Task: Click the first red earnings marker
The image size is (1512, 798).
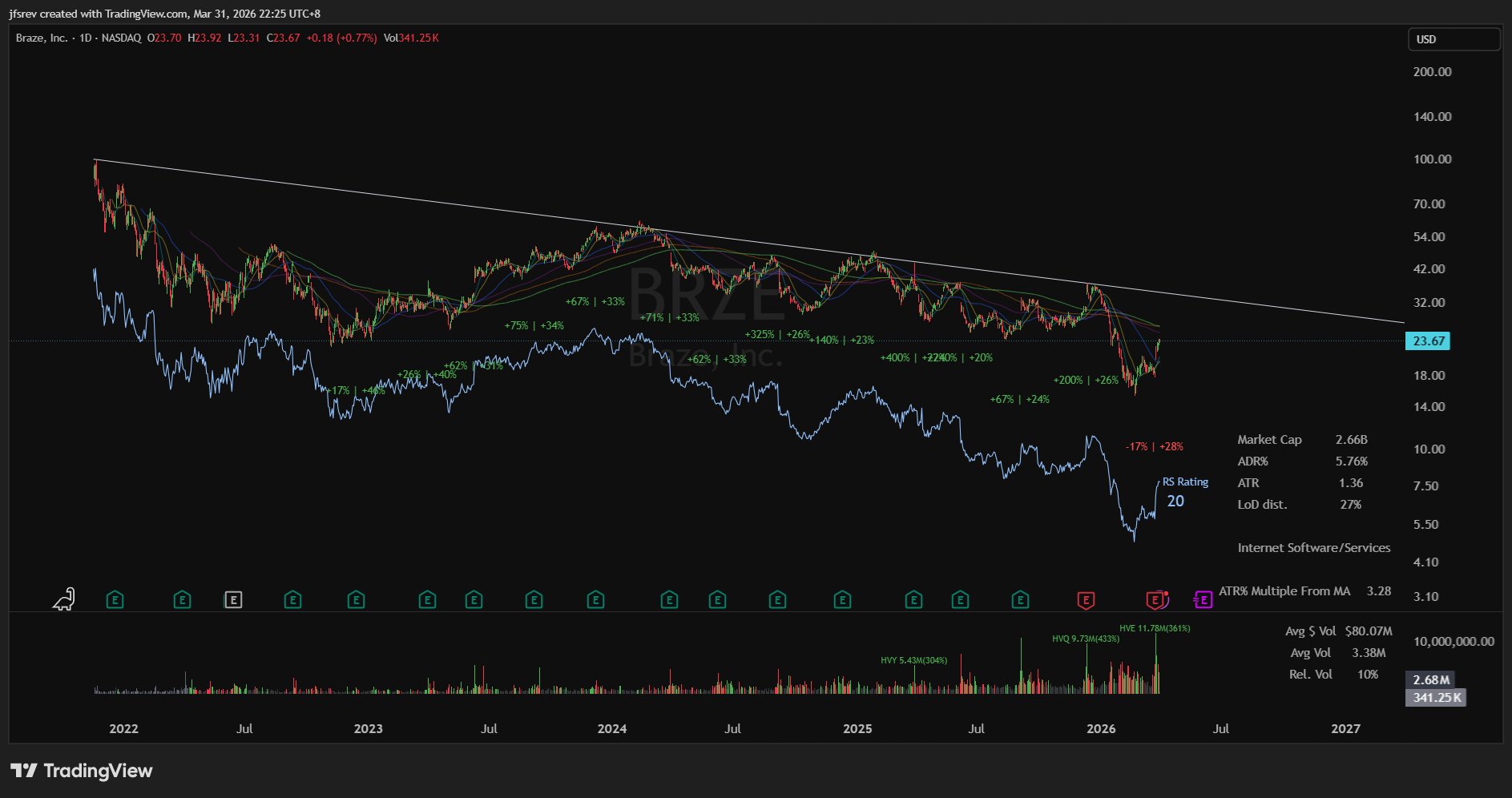Action: pyautogui.click(x=1086, y=599)
